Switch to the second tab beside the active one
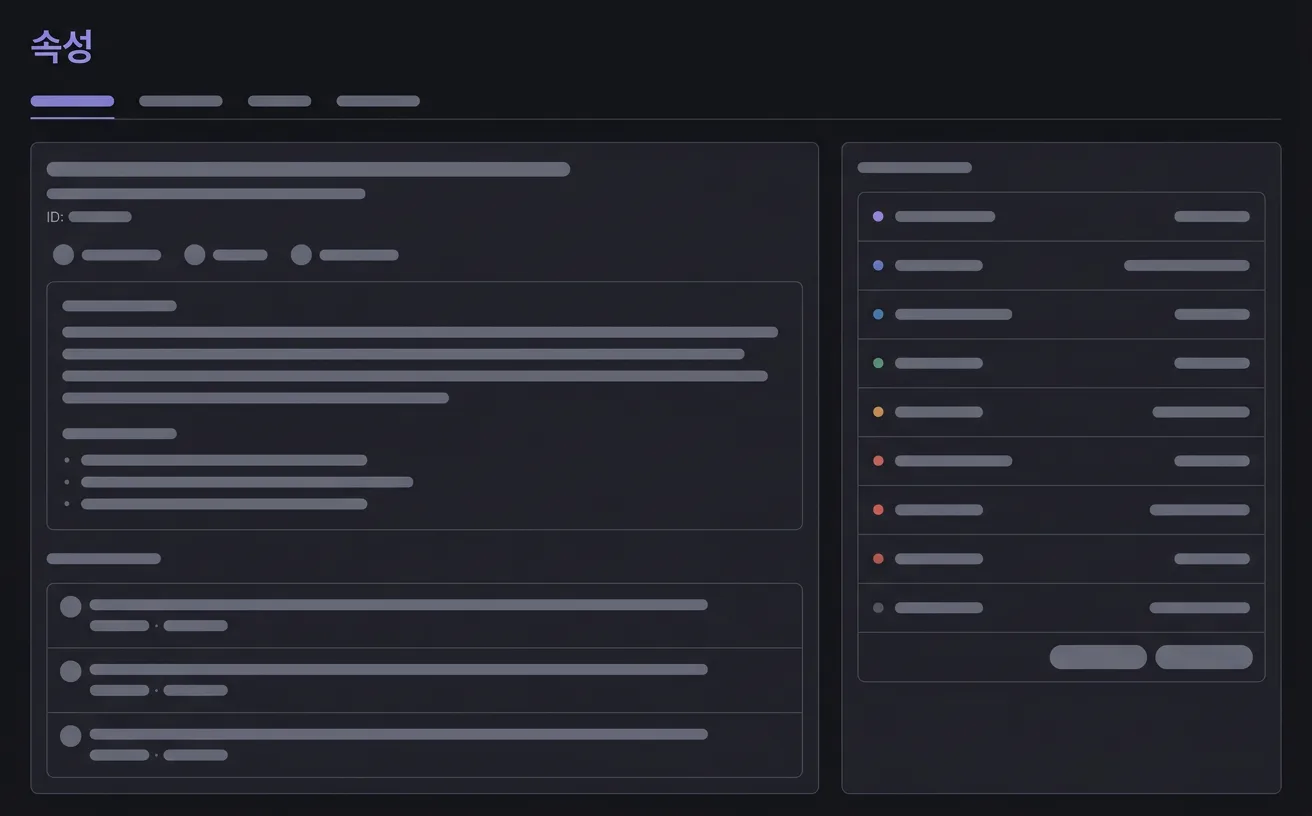 [x=181, y=101]
